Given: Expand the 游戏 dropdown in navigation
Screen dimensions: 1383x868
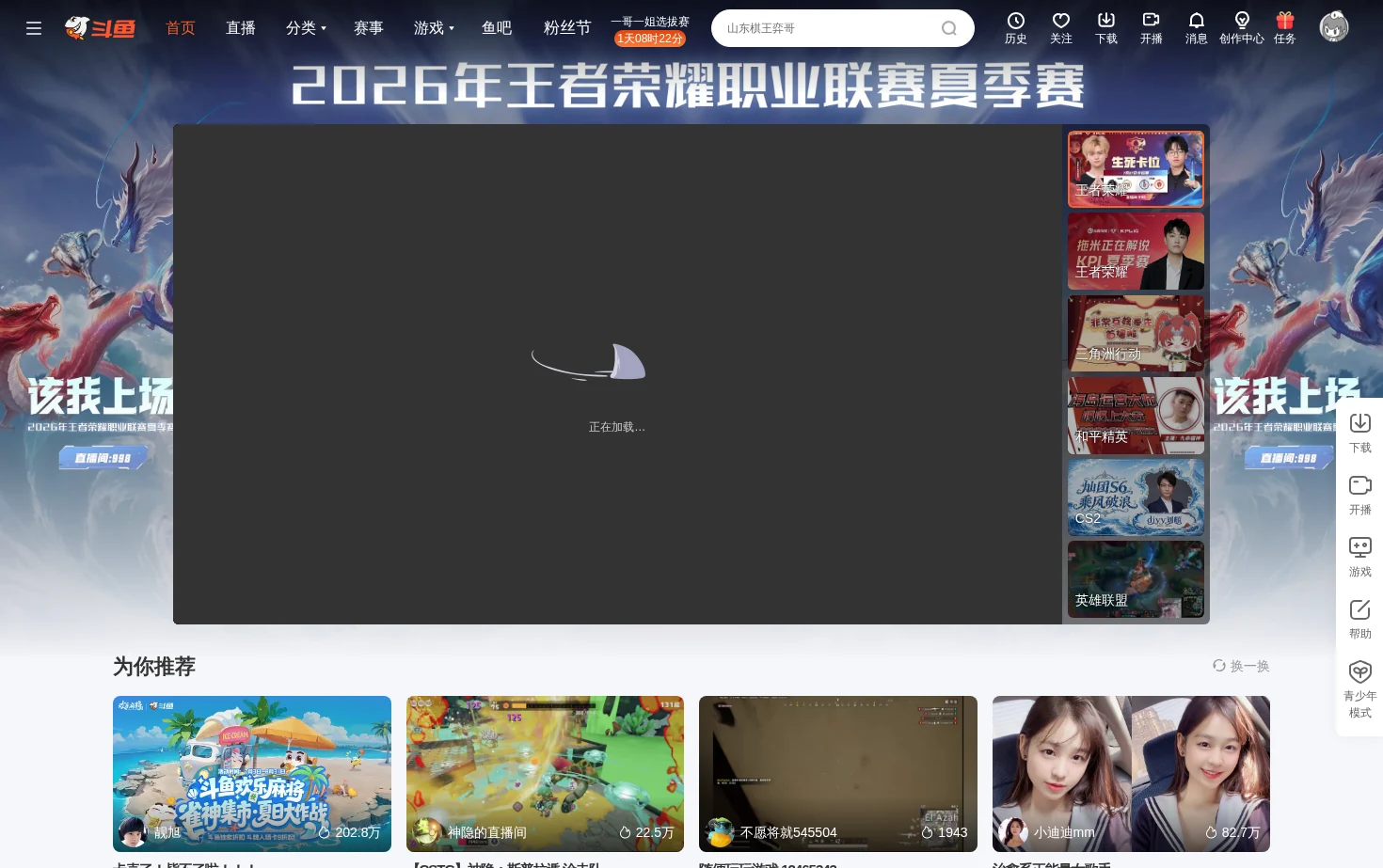Looking at the screenshot, I should [x=434, y=28].
